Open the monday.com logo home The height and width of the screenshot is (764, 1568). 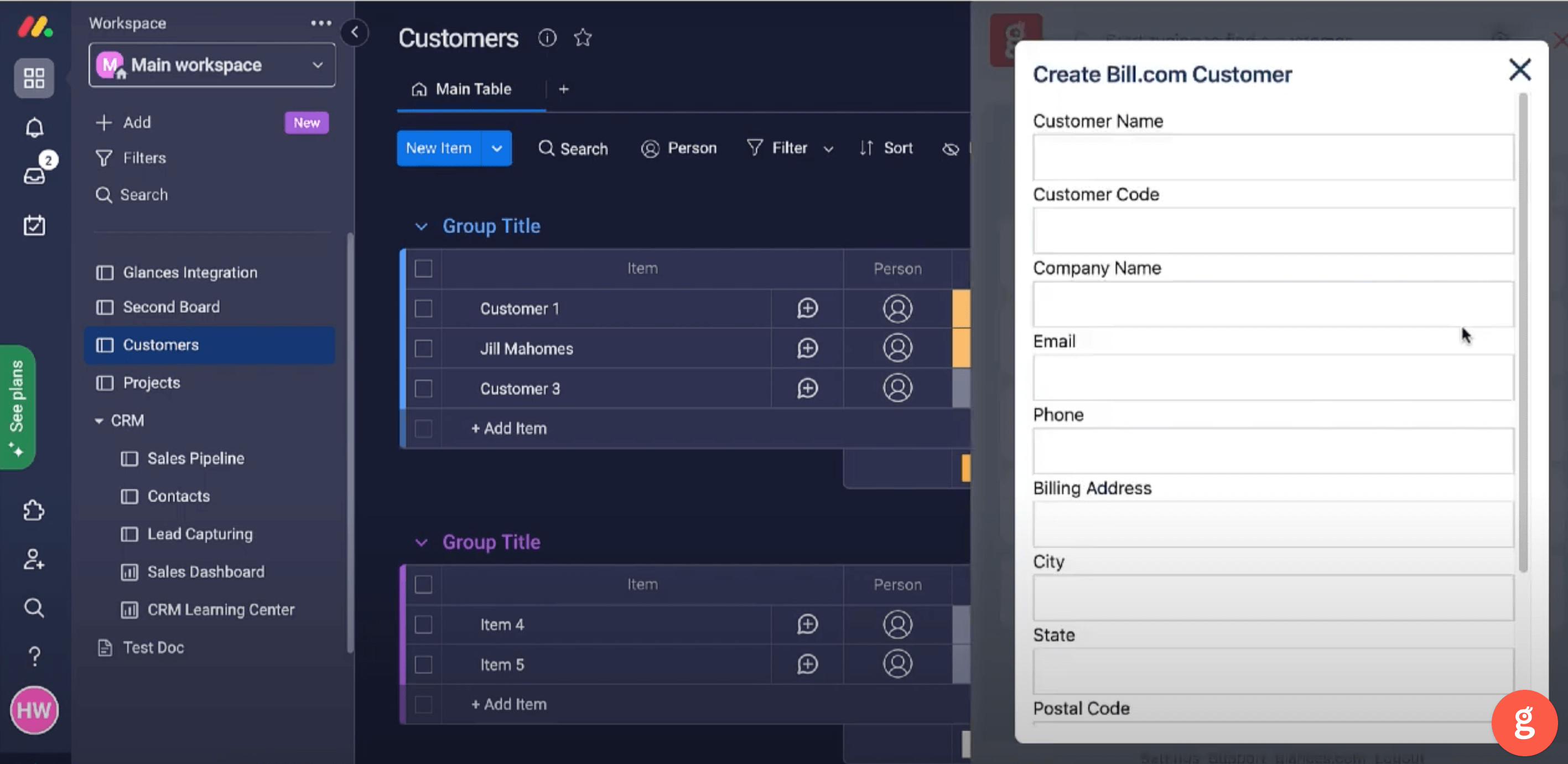[x=35, y=27]
